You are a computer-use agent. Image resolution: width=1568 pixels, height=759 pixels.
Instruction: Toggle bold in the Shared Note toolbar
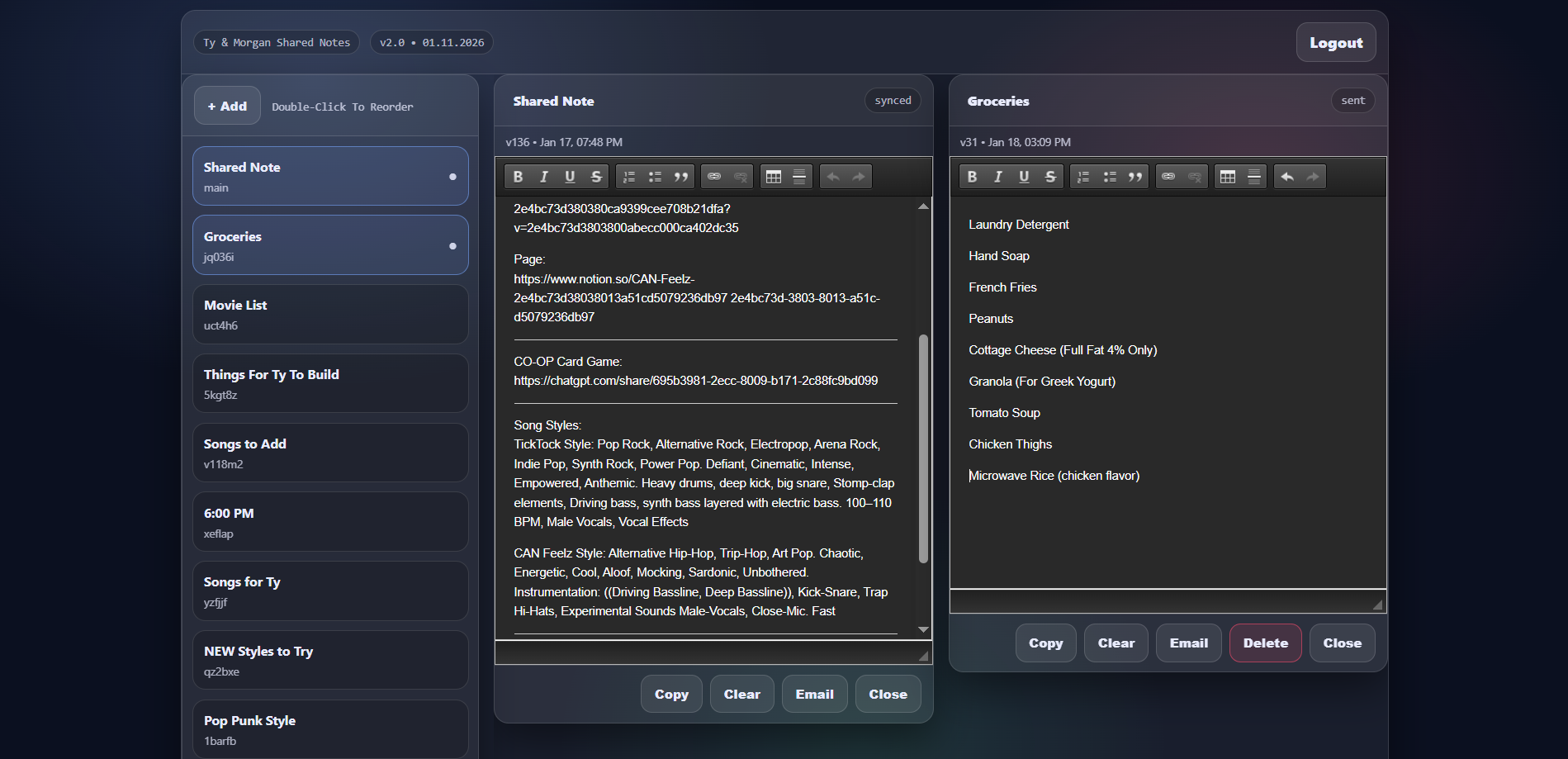point(518,176)
